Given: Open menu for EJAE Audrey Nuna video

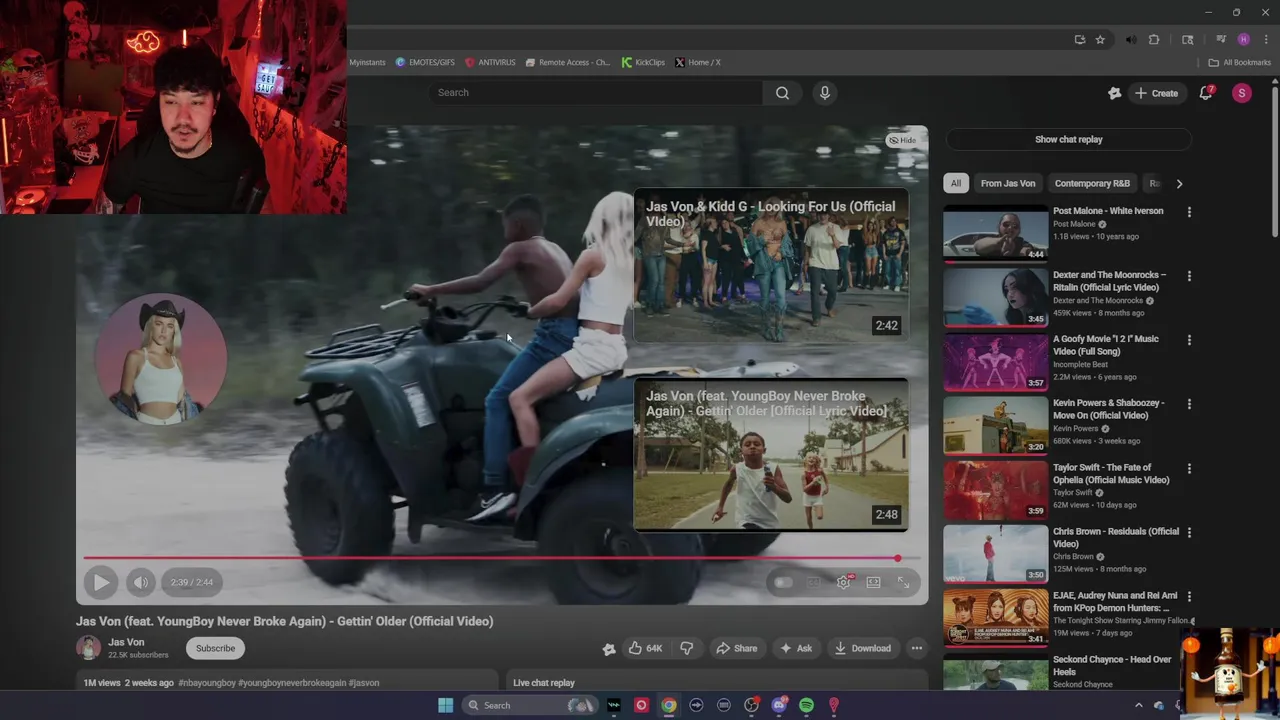Looking at the screenshot, I should (1189, 596).
